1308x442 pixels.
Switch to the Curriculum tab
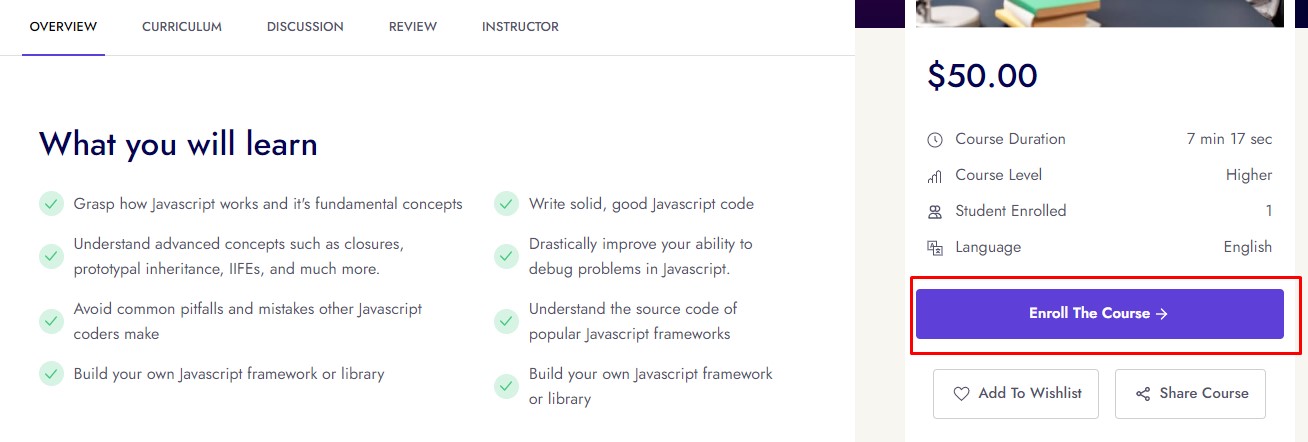[x=182, y=27]
